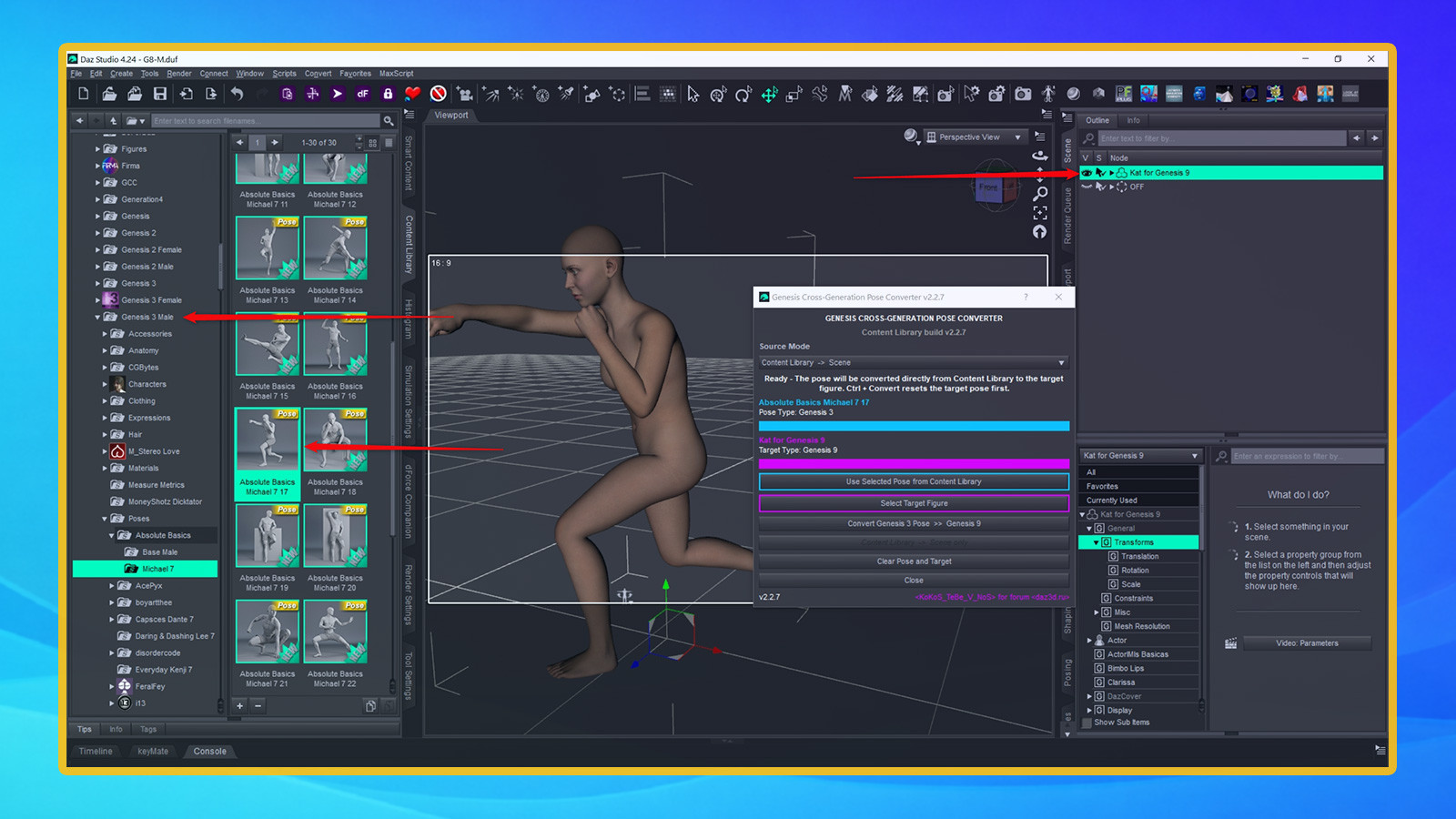1456x819 pixels.
Task: Open the Scripts menu
Action: click(284, 74)
